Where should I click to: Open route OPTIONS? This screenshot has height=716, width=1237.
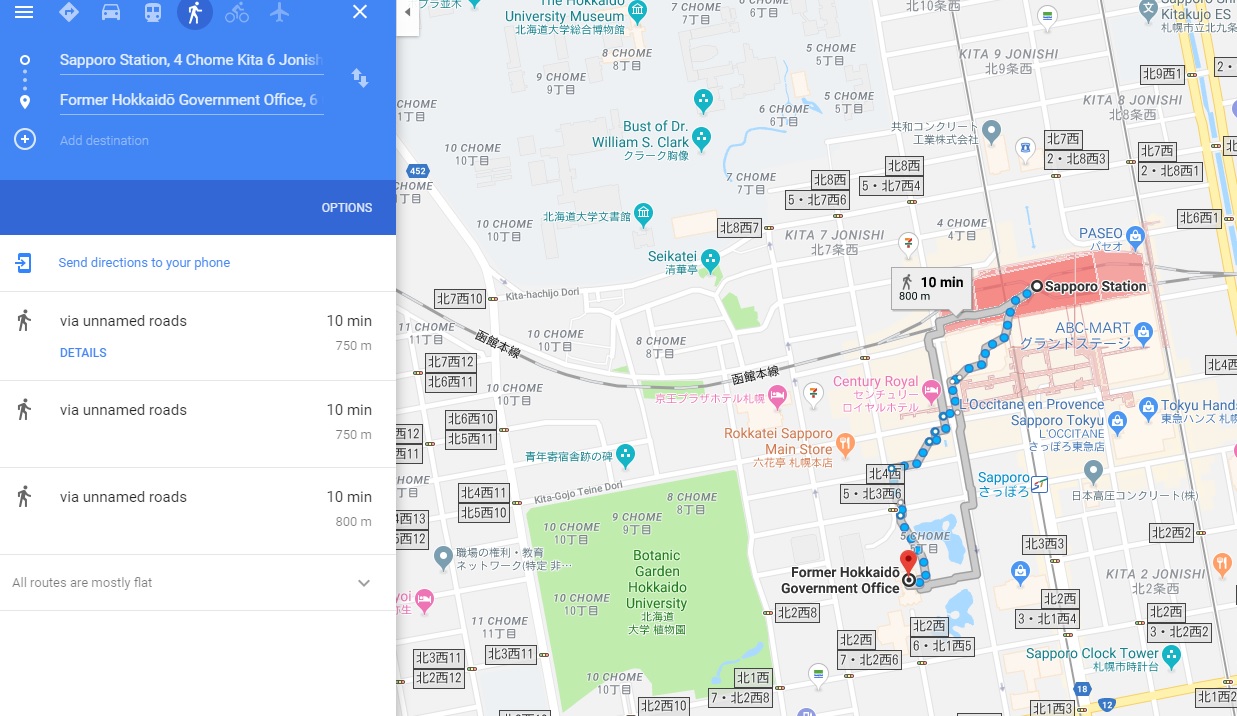(x=347, y=208)
